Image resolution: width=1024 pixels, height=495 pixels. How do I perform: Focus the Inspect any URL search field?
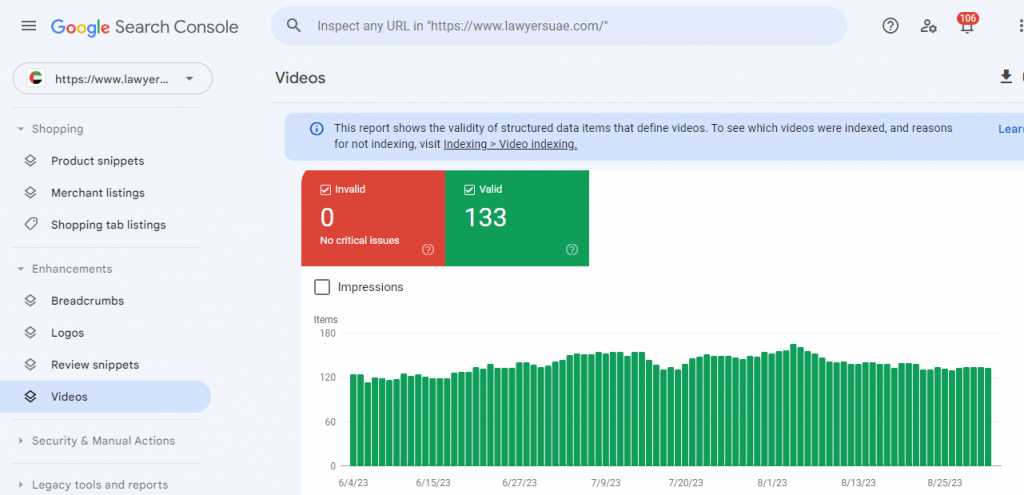pos(559,25)
